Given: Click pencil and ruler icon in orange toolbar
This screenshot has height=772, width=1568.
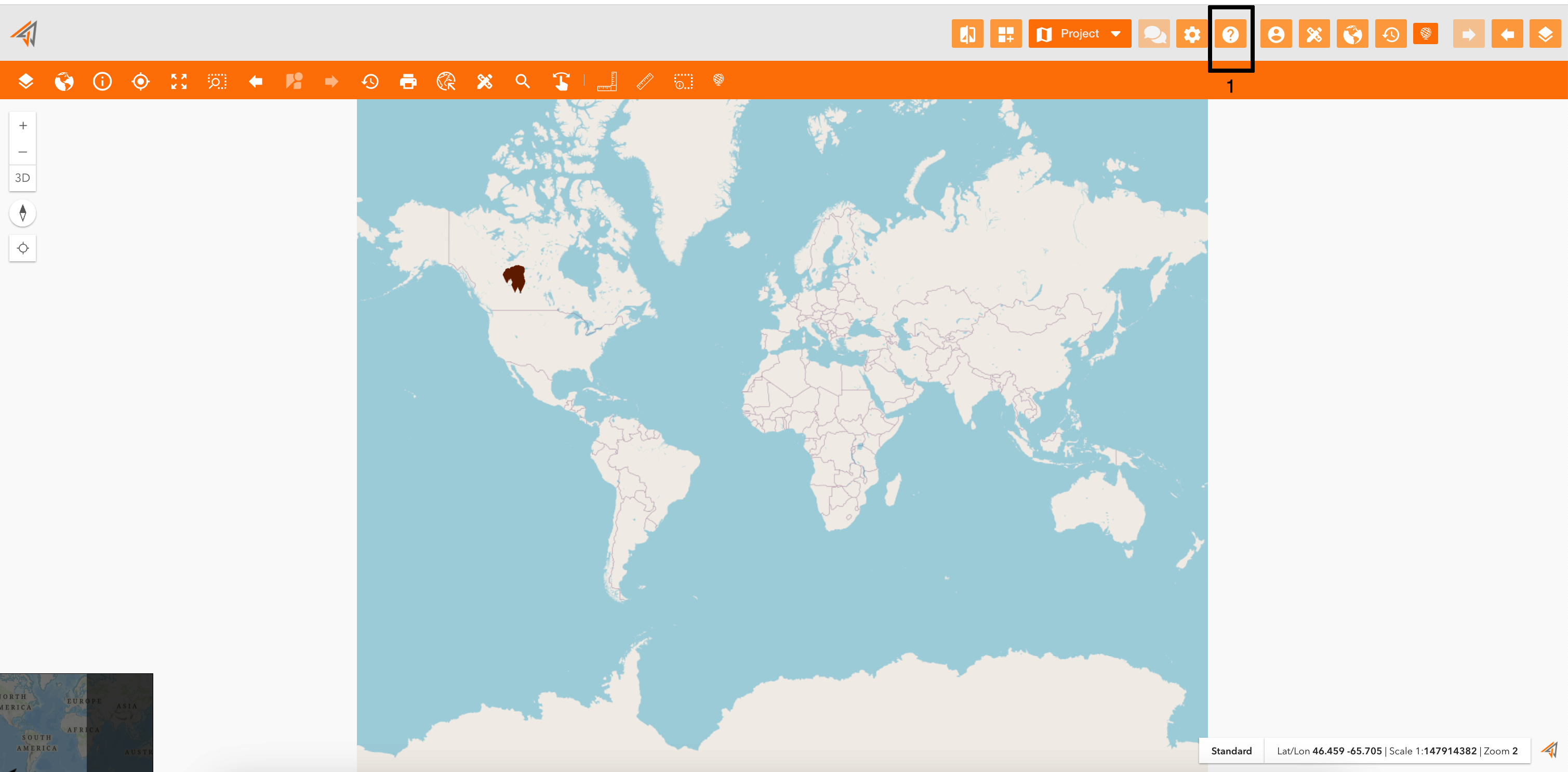Looking at the screenshot, I should pos(485,81).
